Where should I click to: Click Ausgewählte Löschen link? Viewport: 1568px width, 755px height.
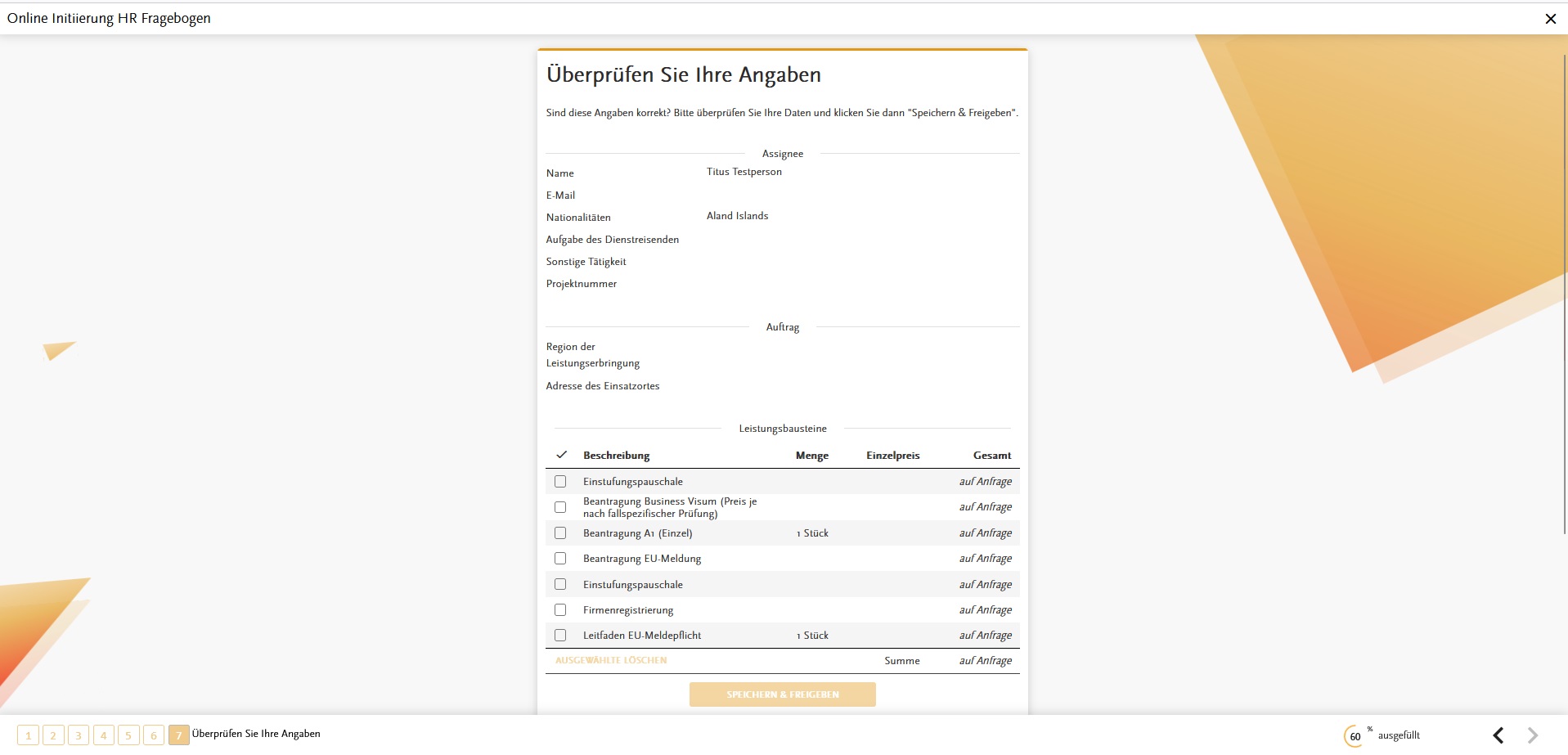611,660
